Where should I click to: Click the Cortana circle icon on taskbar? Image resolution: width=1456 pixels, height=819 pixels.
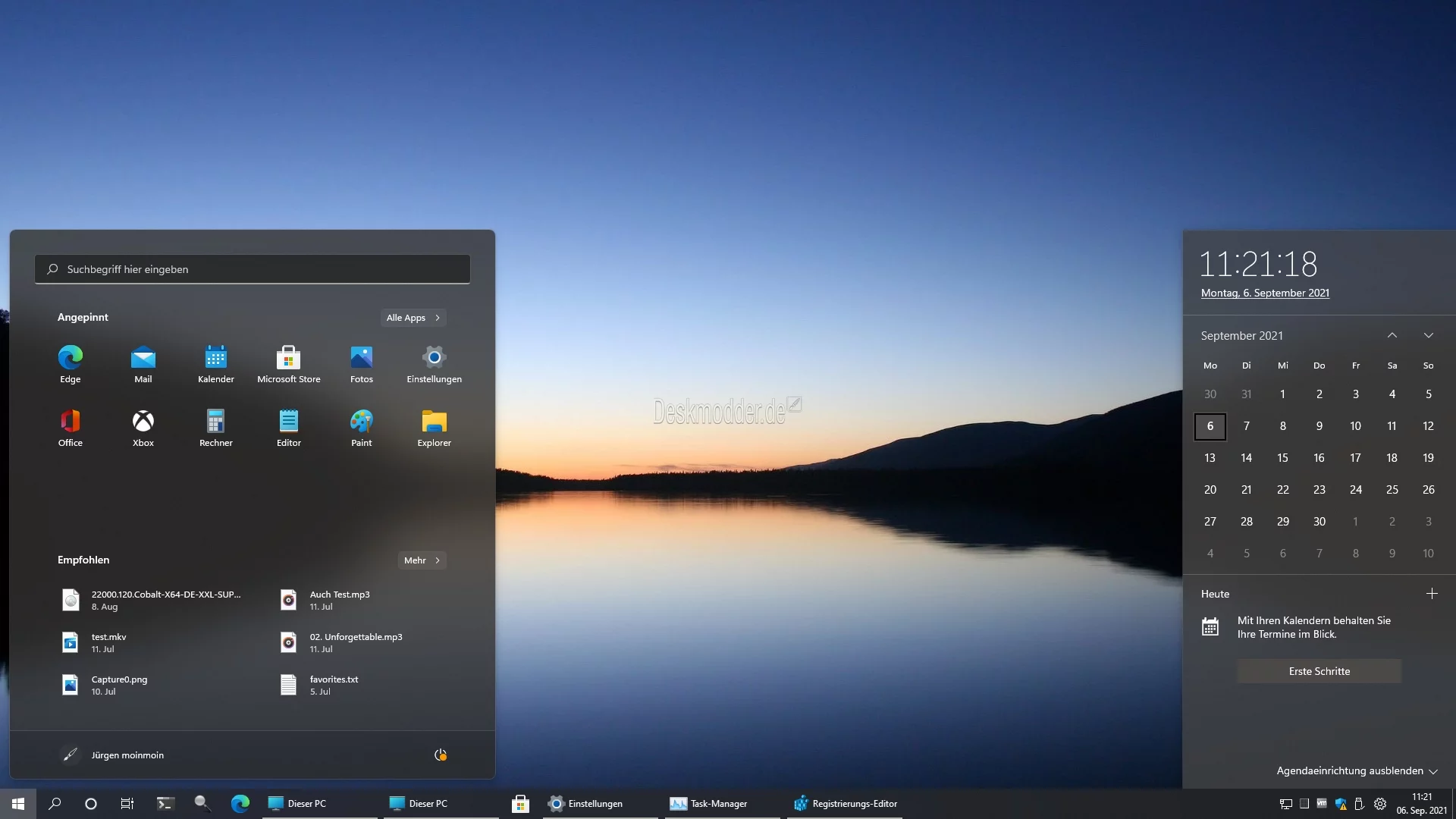click(91, 804)
